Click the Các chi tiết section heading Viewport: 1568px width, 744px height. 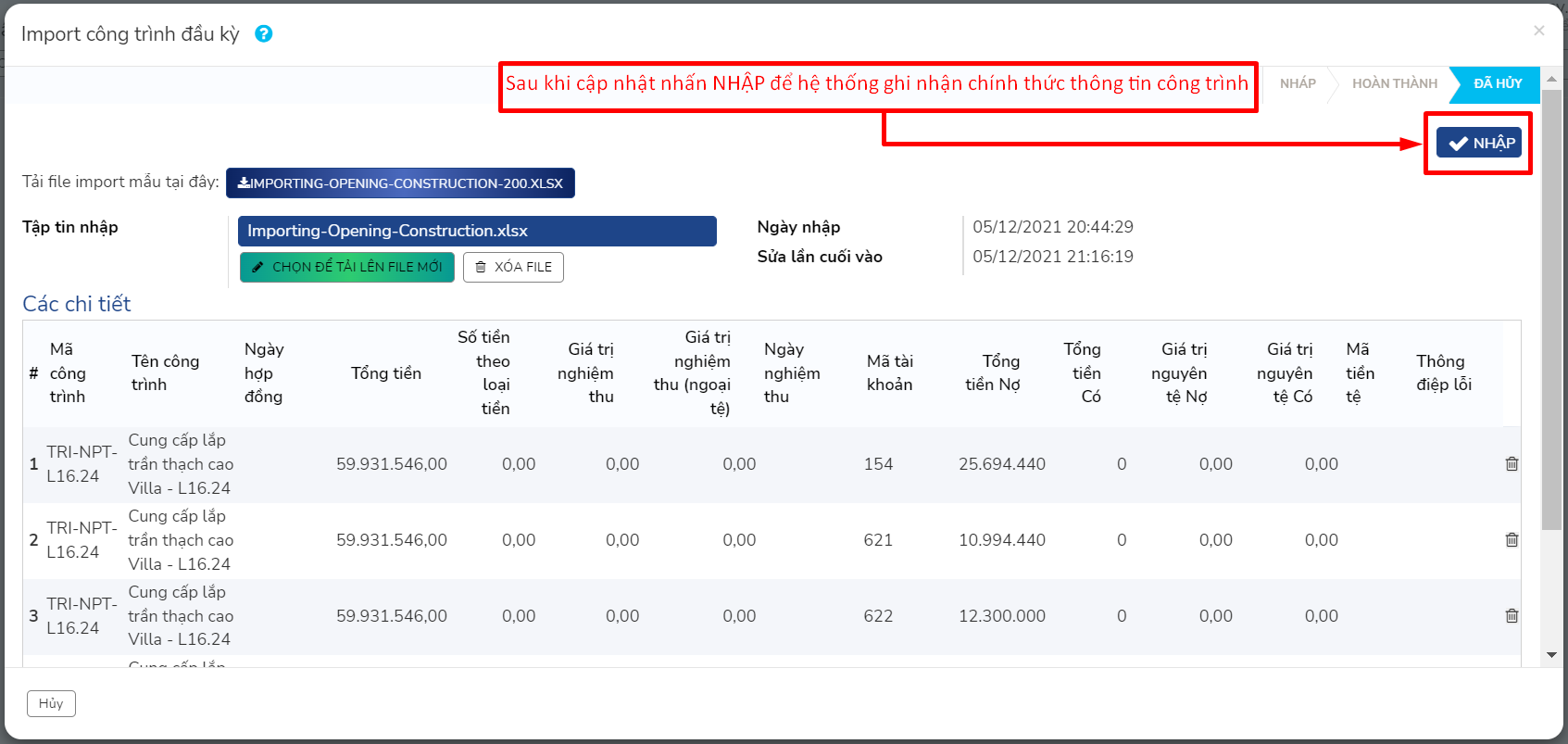[x=77, y=304]
